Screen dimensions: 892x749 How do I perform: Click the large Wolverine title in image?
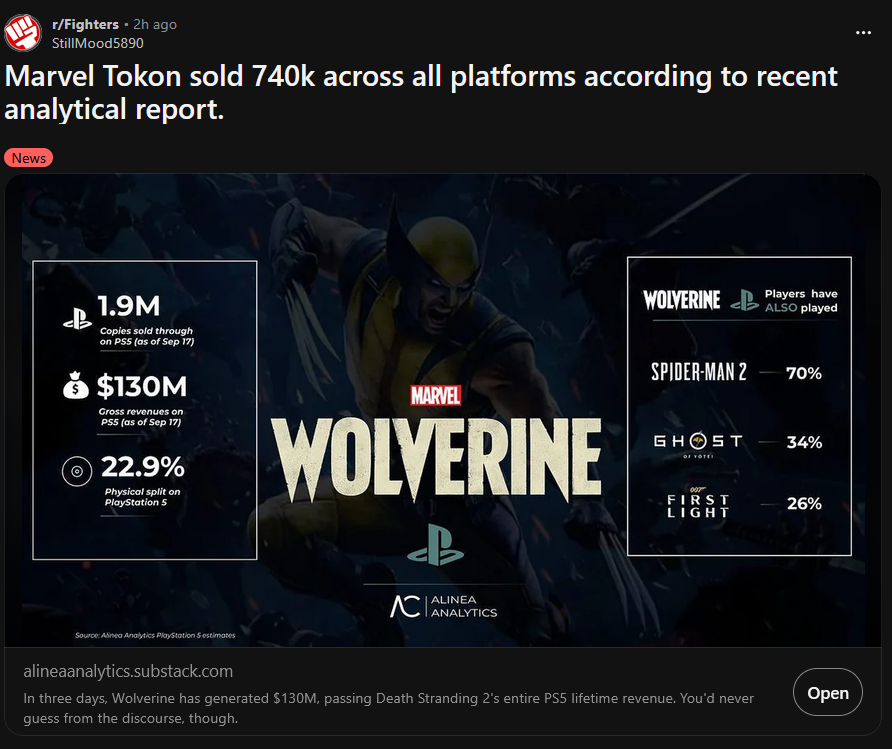point(436,460)
